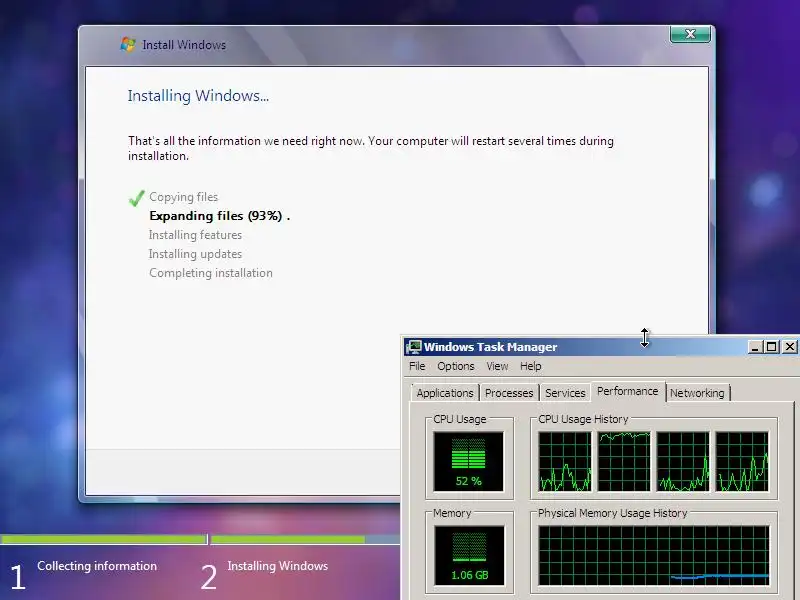Click the second CPU Usage History graph
This screenshot has width=800, height=600.
coord(624,461)
